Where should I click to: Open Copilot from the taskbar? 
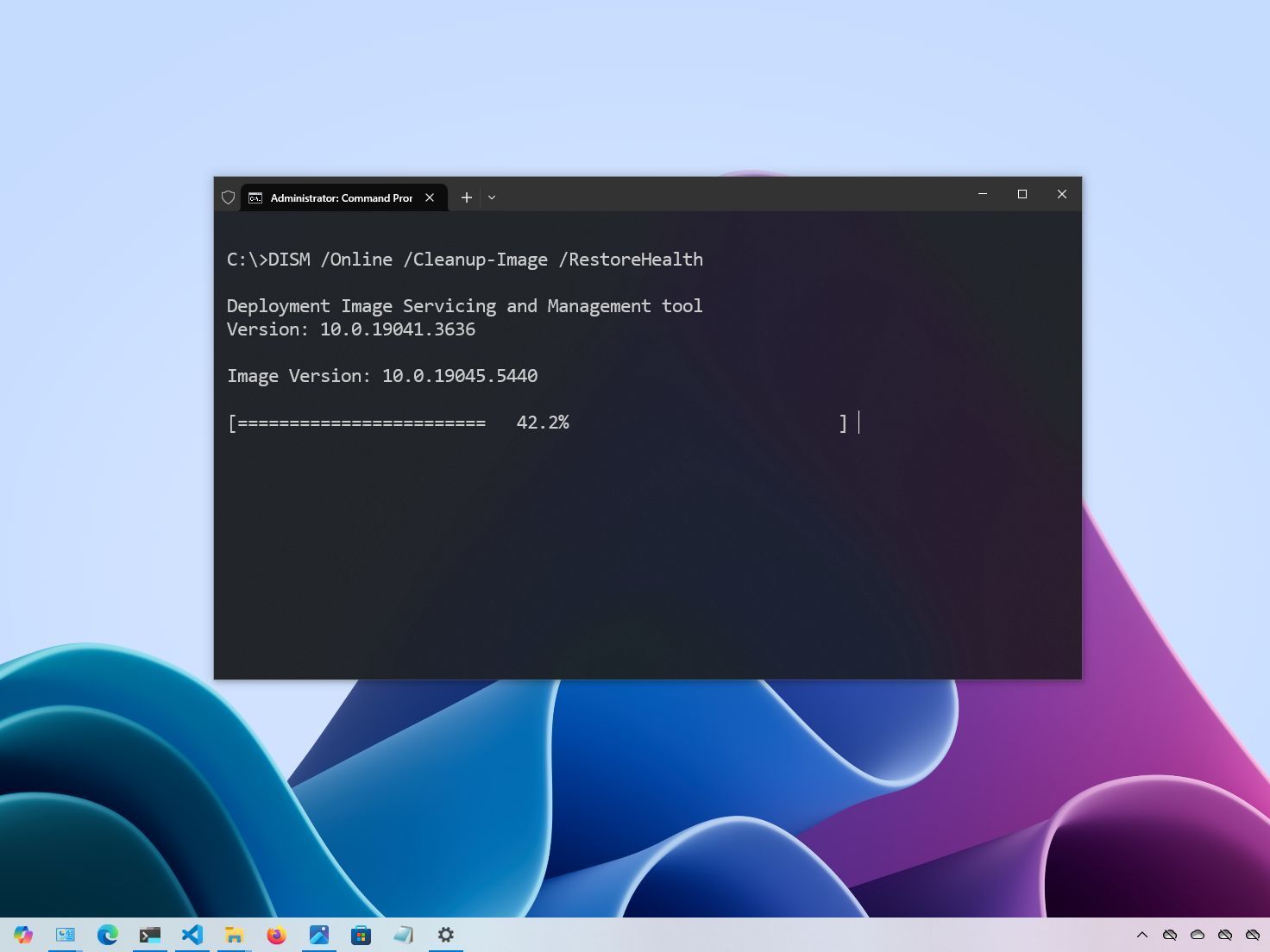(x=23, y=935)
